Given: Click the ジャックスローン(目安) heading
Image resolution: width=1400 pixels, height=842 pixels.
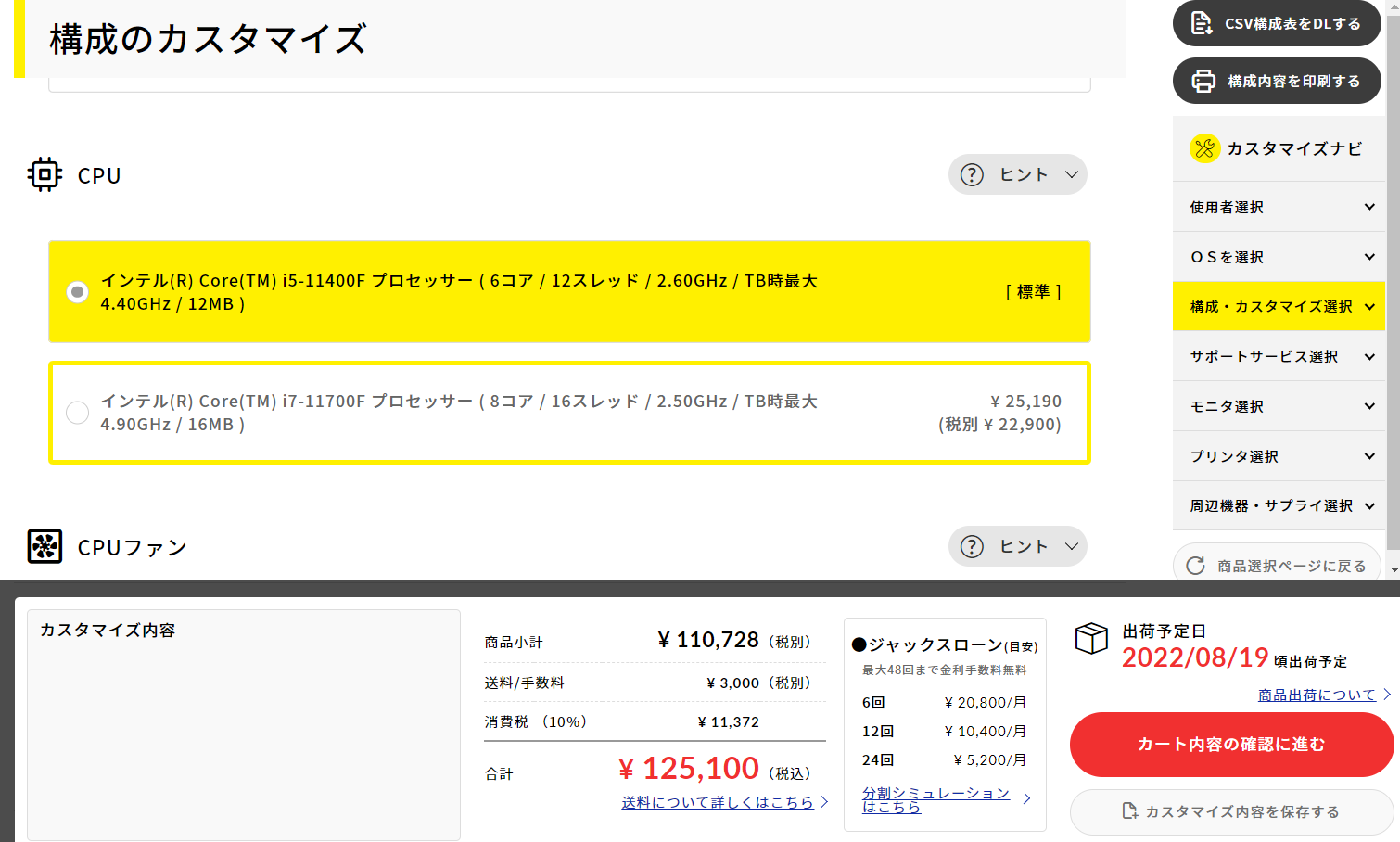Looking at the screenshot, I should pos(945,644).
